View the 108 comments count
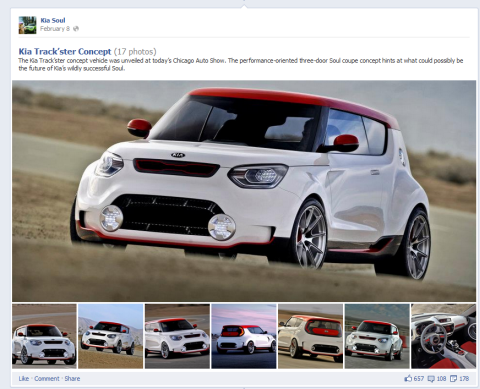The width and height of the screenshot is (480, 389). pyautogui.click(x=441, y=379)
